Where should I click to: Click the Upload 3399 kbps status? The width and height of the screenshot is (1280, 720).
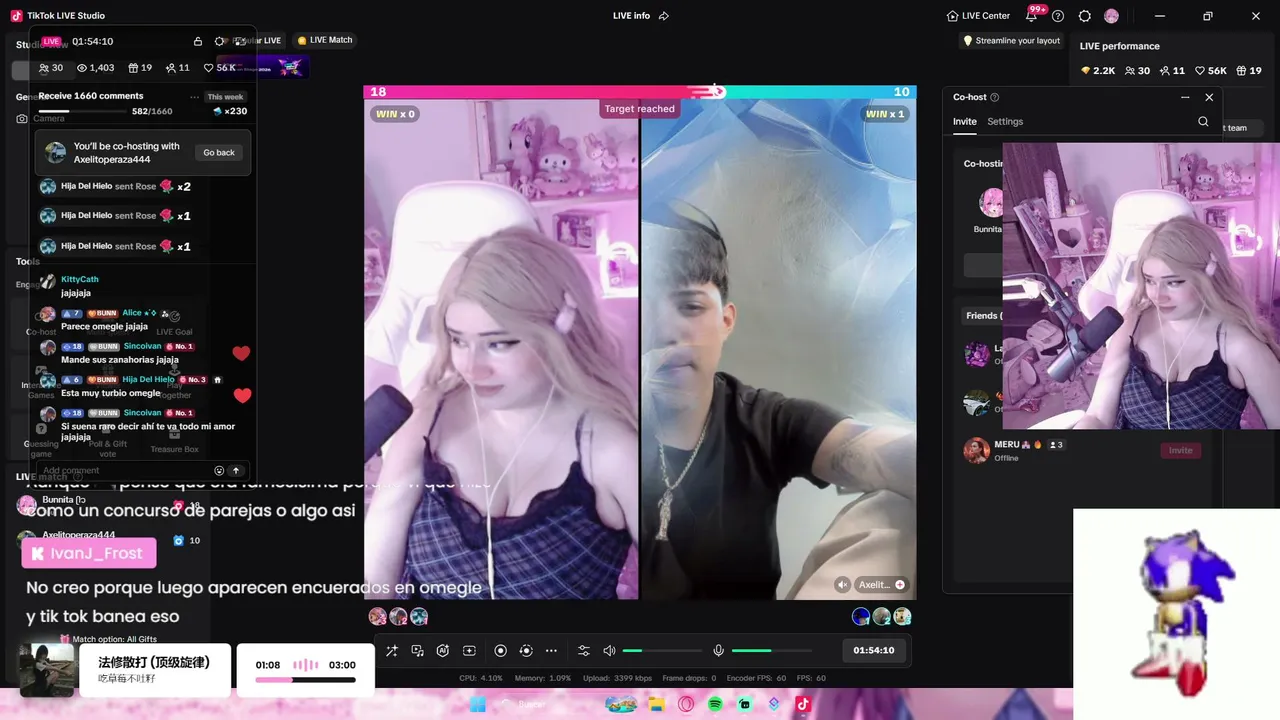tap(617, 678)
